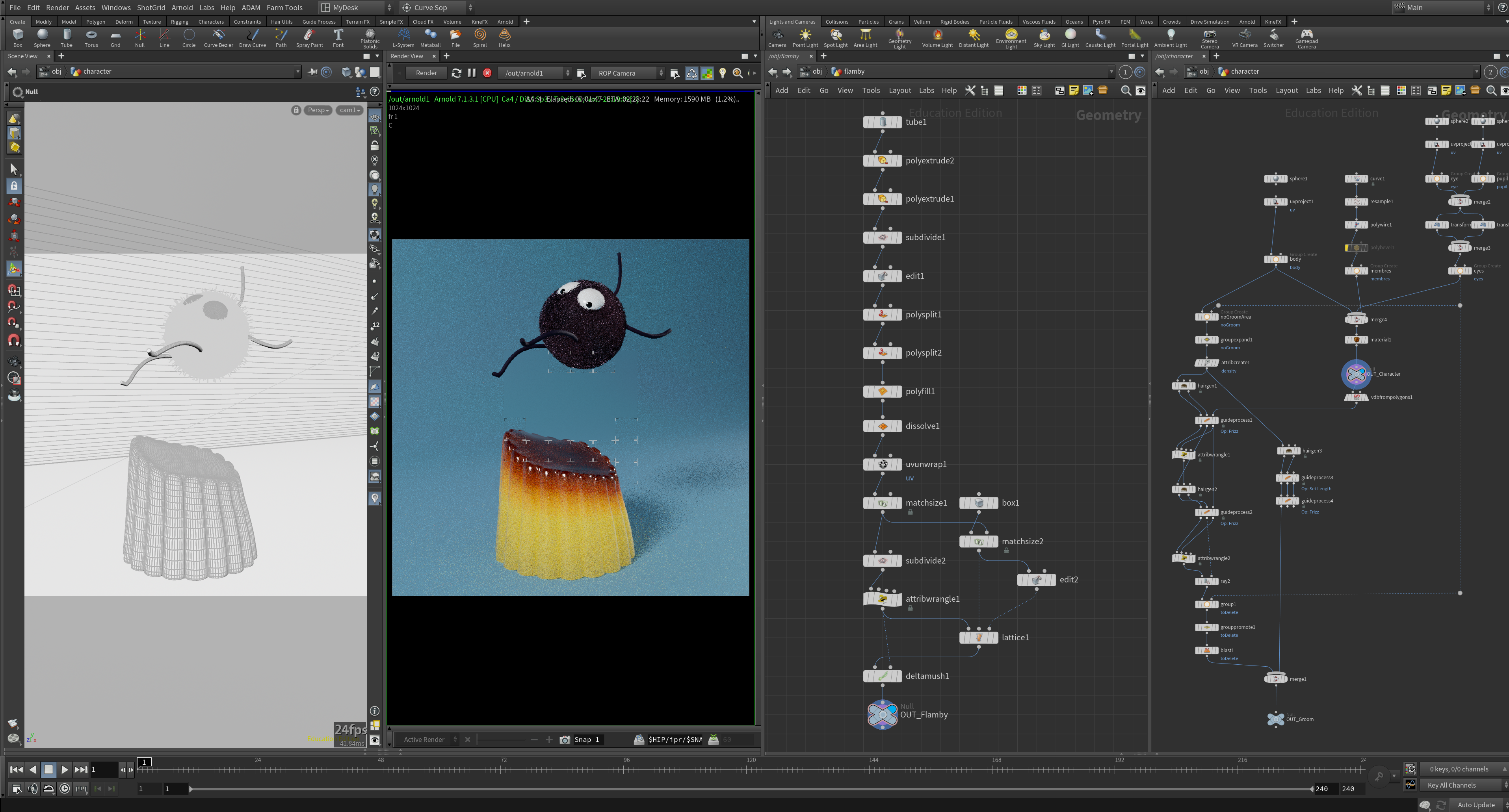Add a Gamepad Camera

[1306, 39]
